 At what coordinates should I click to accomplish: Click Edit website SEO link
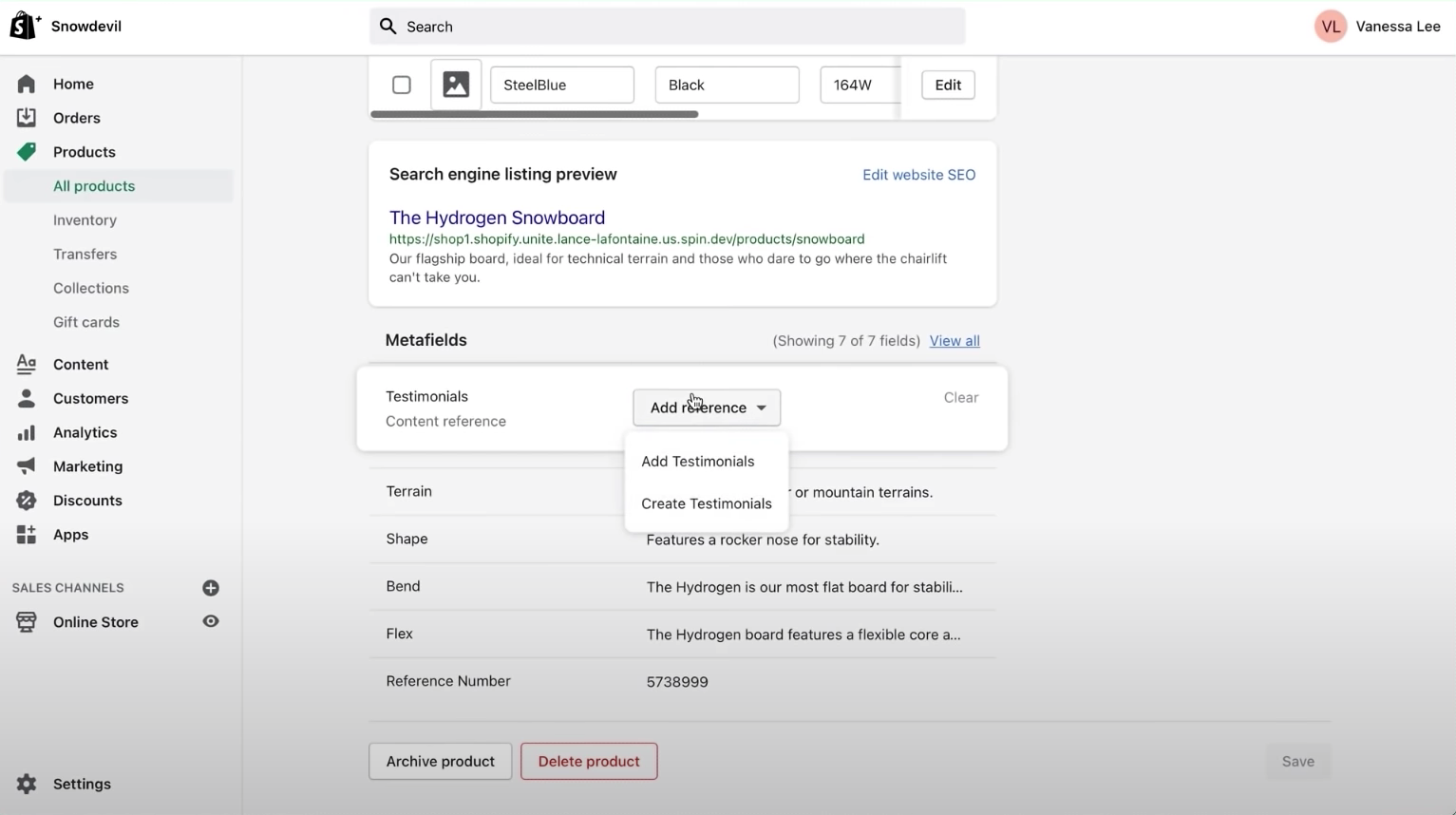(x=918, y=175)
